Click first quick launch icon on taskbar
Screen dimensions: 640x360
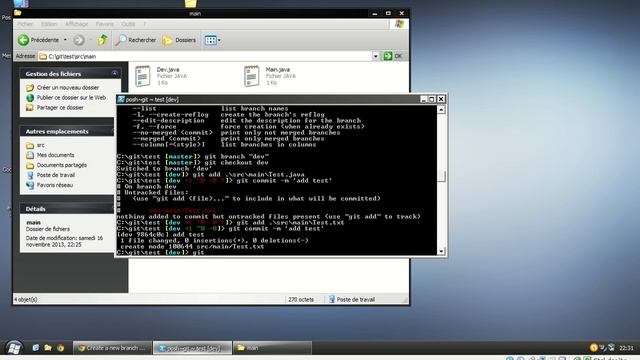pos(36,348)
